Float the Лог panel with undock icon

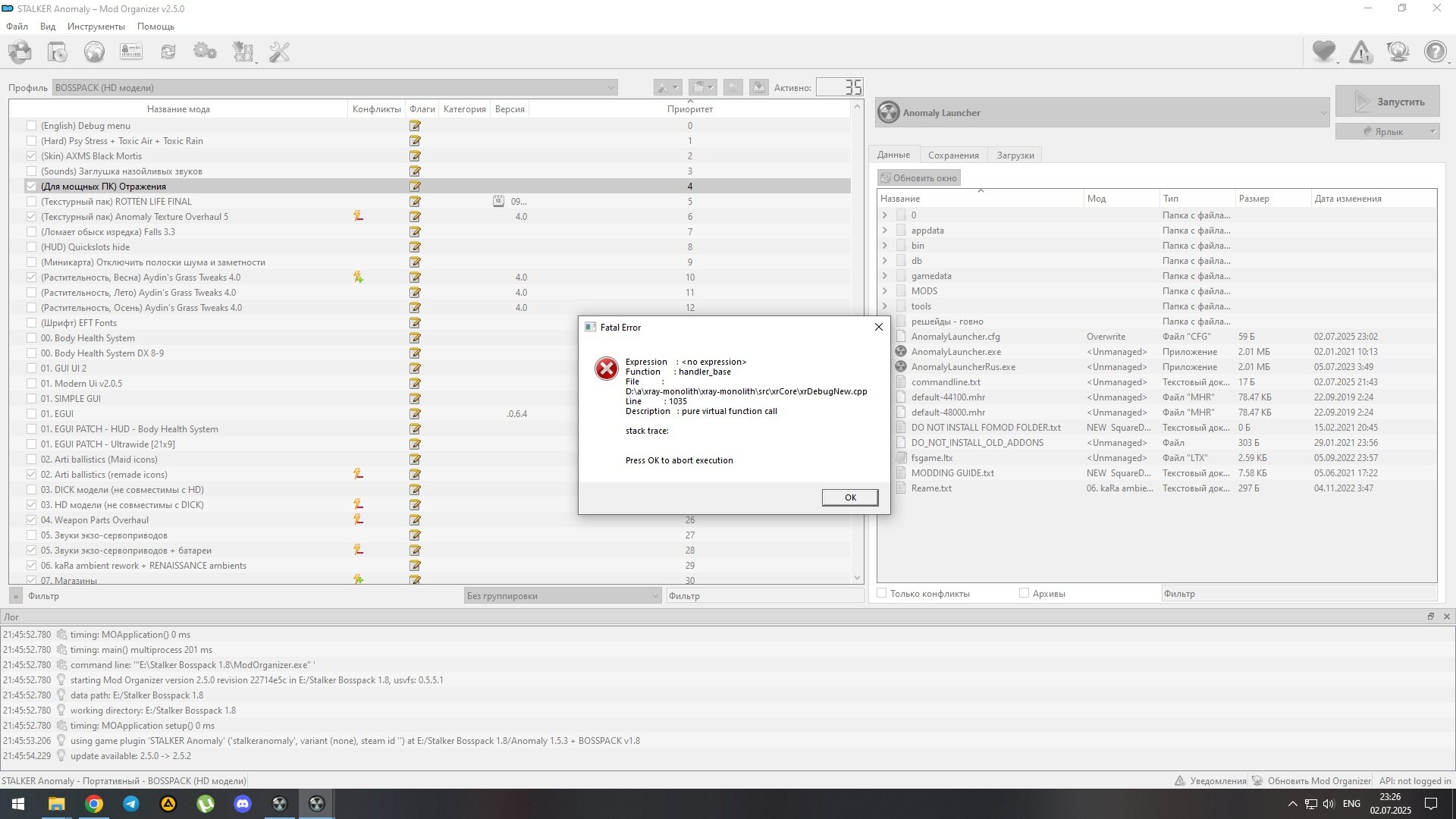pyautogui.click(x=1431, y=617)
